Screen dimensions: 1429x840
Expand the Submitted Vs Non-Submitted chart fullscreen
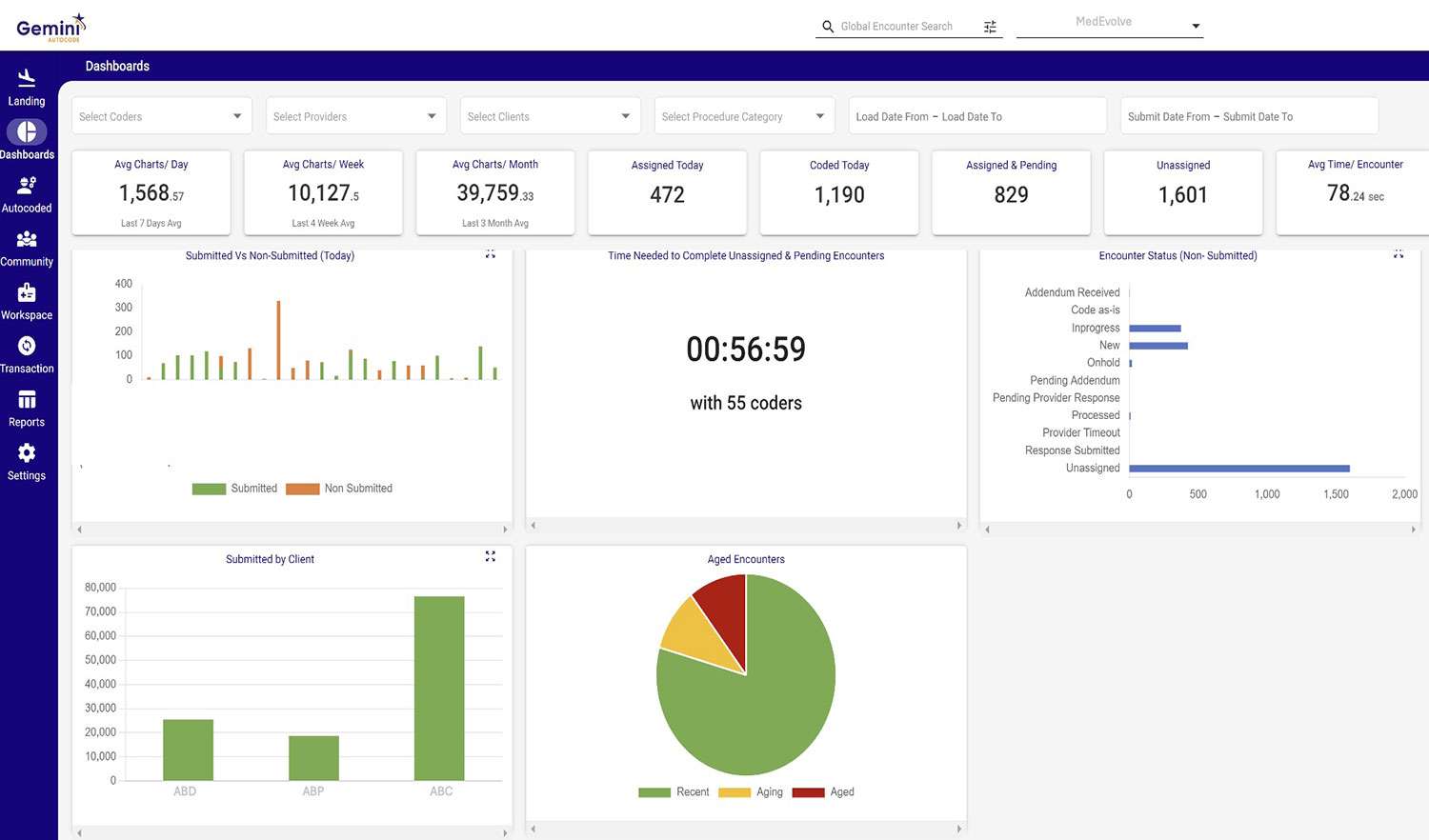click(x=491, y=254)
